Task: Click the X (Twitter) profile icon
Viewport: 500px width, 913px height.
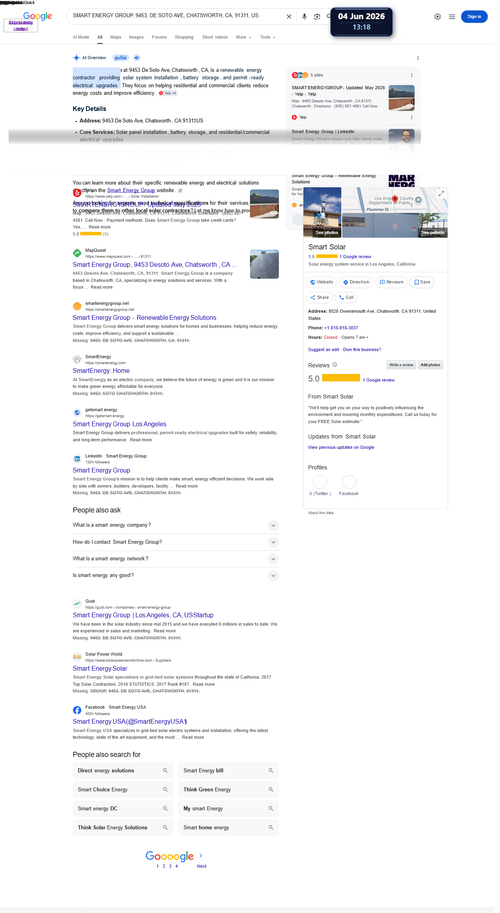Action: click(320, 482)
